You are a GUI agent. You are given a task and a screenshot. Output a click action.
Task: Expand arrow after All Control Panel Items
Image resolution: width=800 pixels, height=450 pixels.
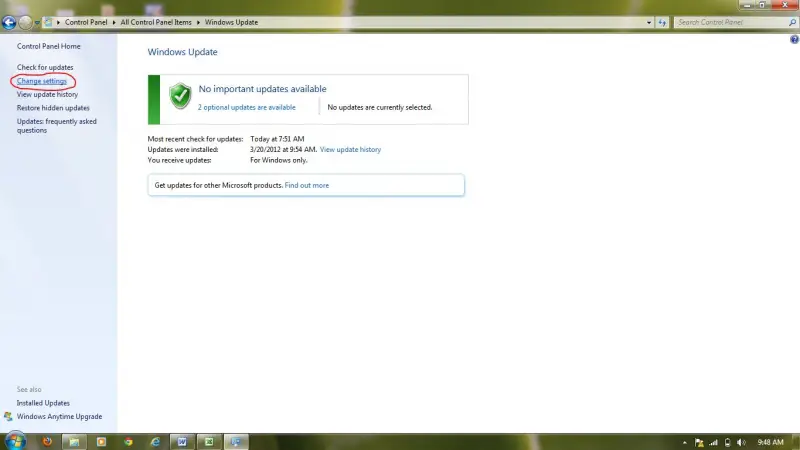198,22
